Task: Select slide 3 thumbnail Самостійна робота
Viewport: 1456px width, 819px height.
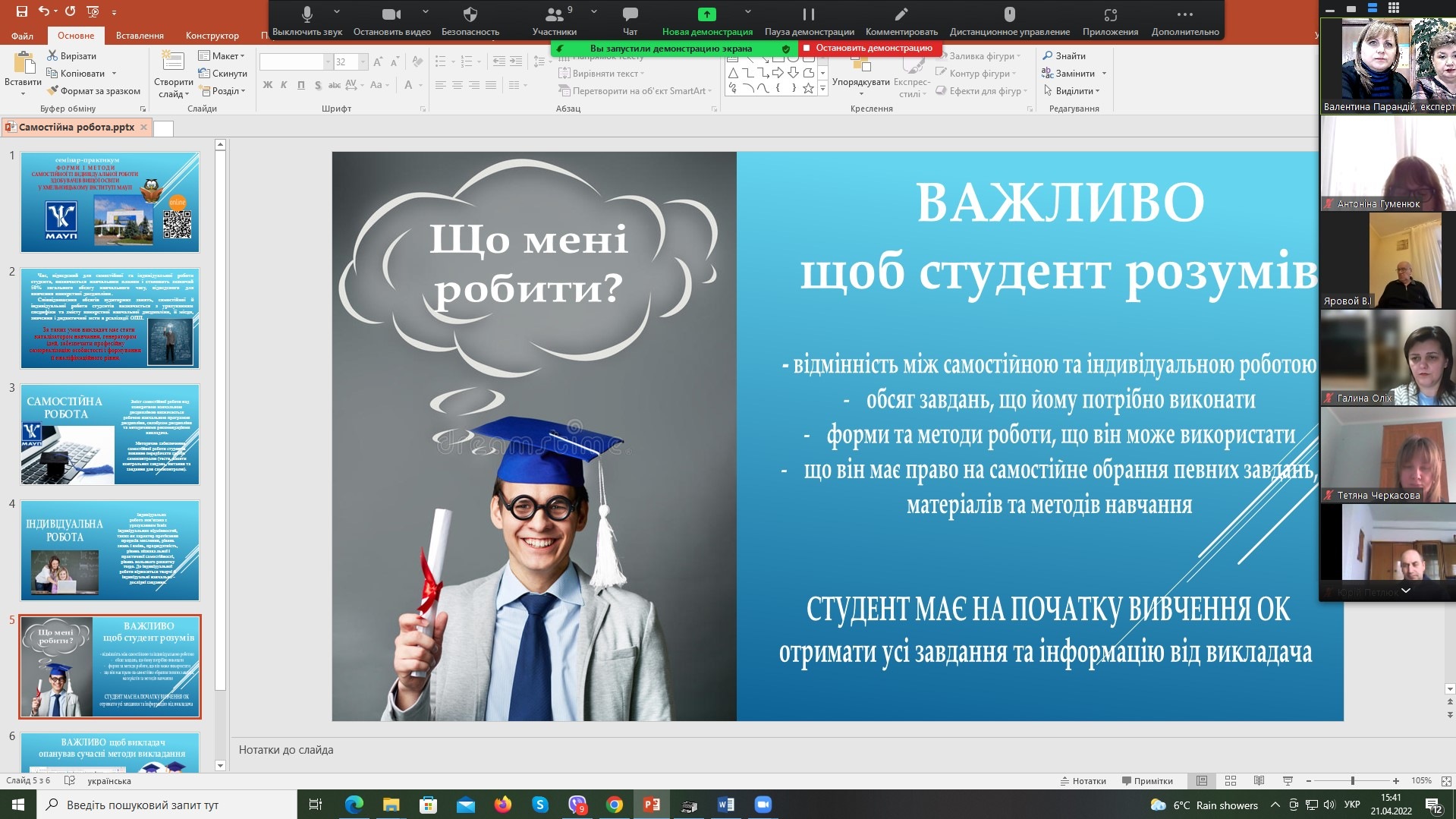Action: pyautogui.click(x=110, y=434)
